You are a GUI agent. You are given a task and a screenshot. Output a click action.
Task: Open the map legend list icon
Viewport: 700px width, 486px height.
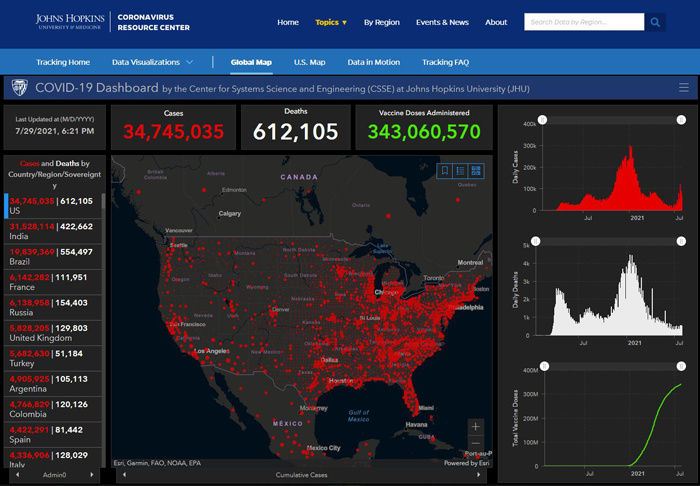460,170
